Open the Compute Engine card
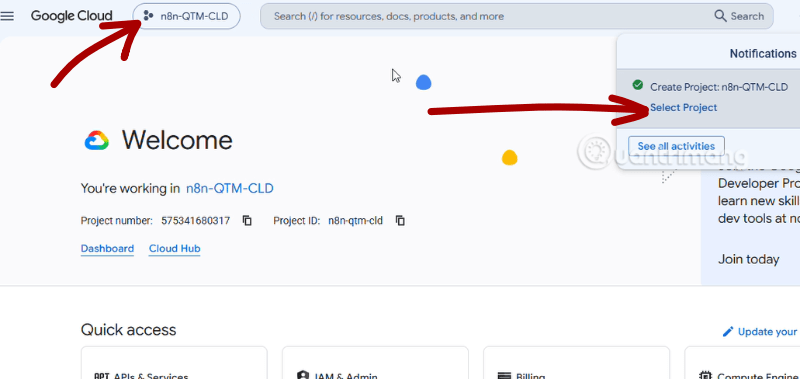The width and height of the screenshot is (800, 379). (x=742, y=363)
